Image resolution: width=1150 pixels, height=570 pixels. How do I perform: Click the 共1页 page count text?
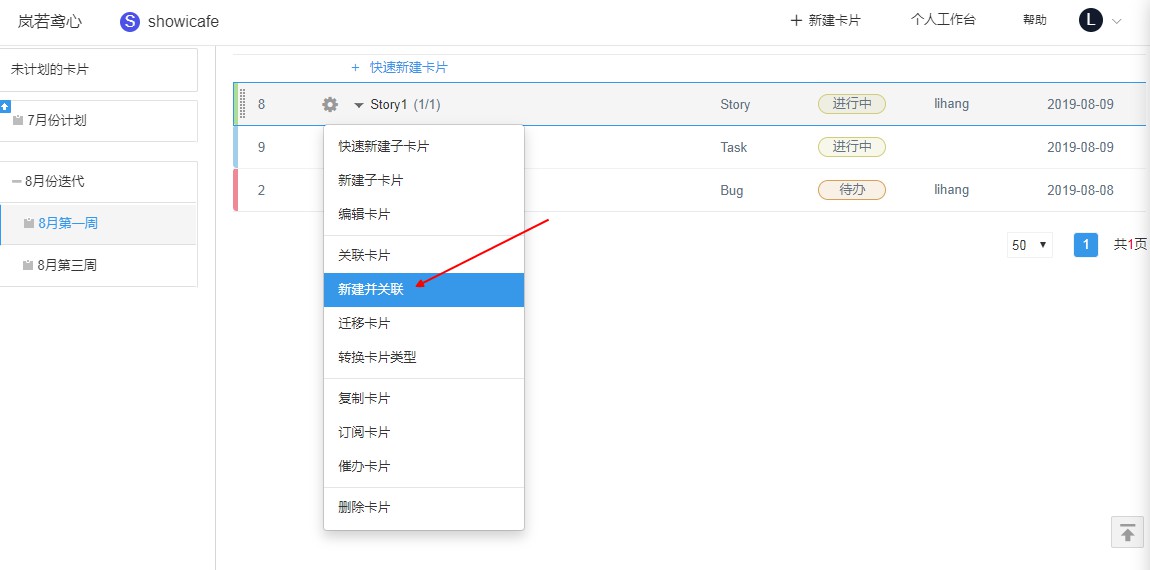[1130, 245]
